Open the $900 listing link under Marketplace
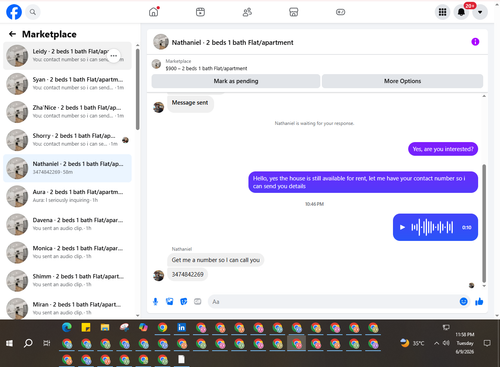This screenshot has width=500, height=367. pos(206,68)
